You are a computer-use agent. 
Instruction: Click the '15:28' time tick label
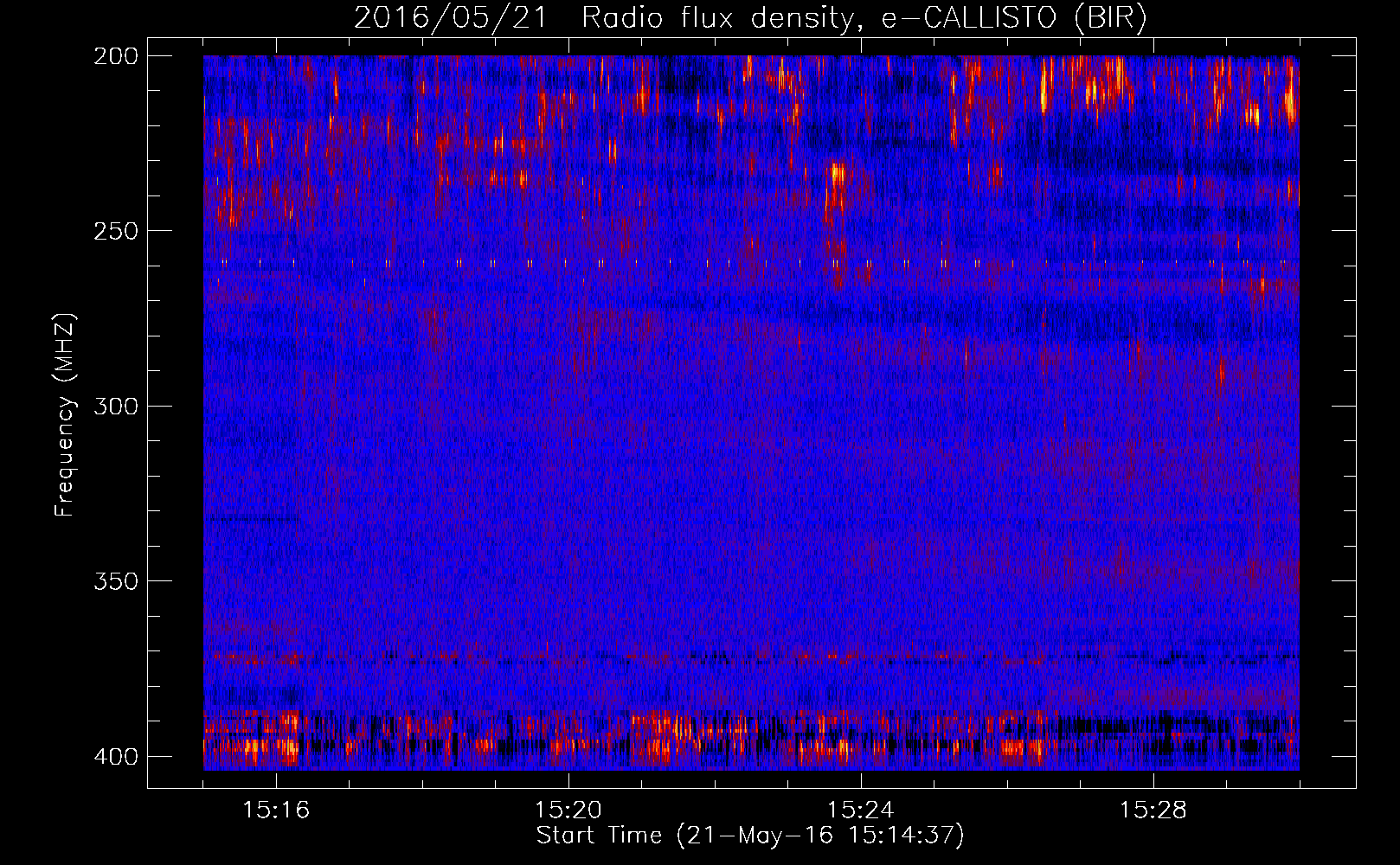[1153, 811]
